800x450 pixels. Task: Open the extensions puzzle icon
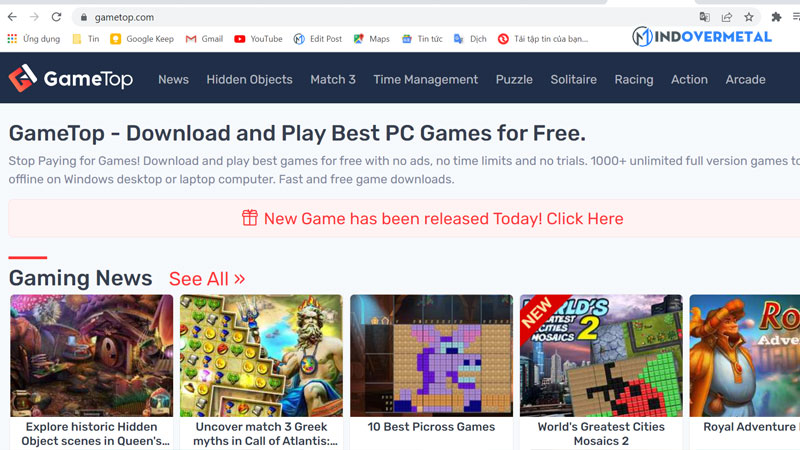776,17
